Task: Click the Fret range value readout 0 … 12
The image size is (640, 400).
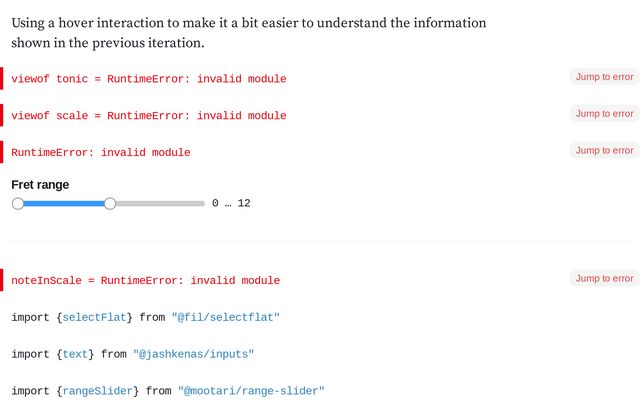Action: (231, 203)
